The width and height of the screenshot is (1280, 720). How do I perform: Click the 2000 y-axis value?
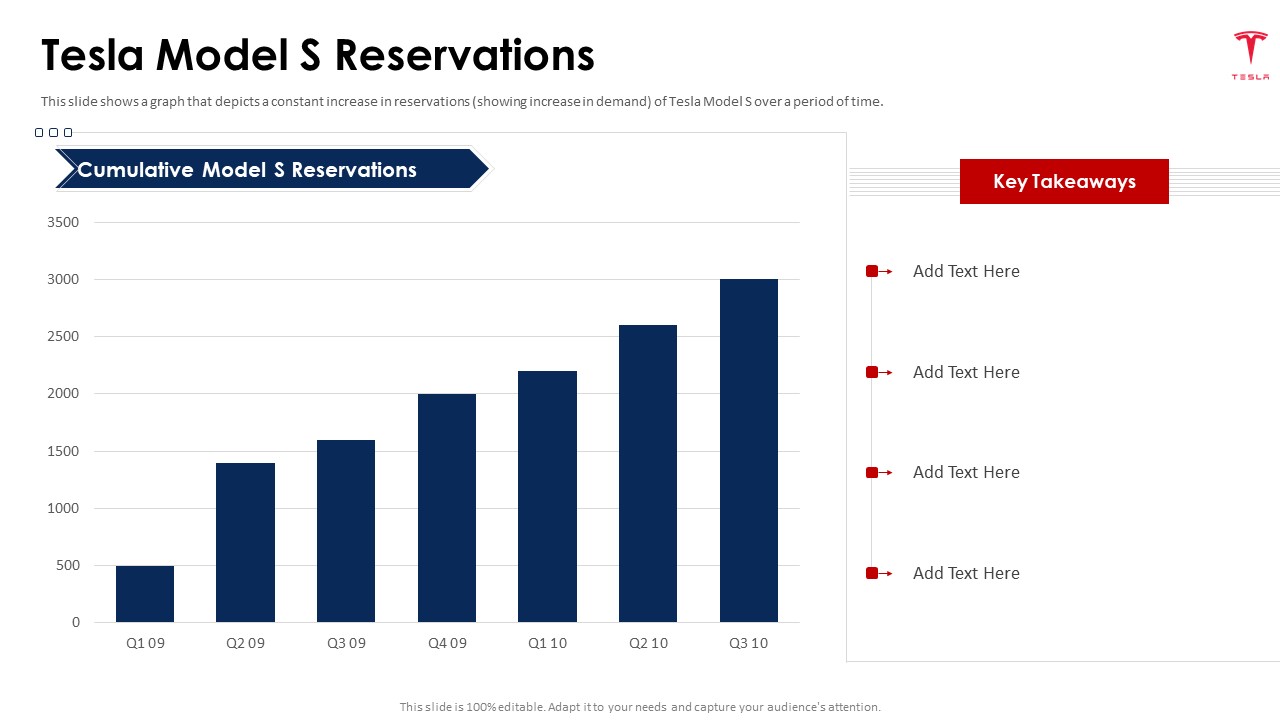click(x=63, y=394)
